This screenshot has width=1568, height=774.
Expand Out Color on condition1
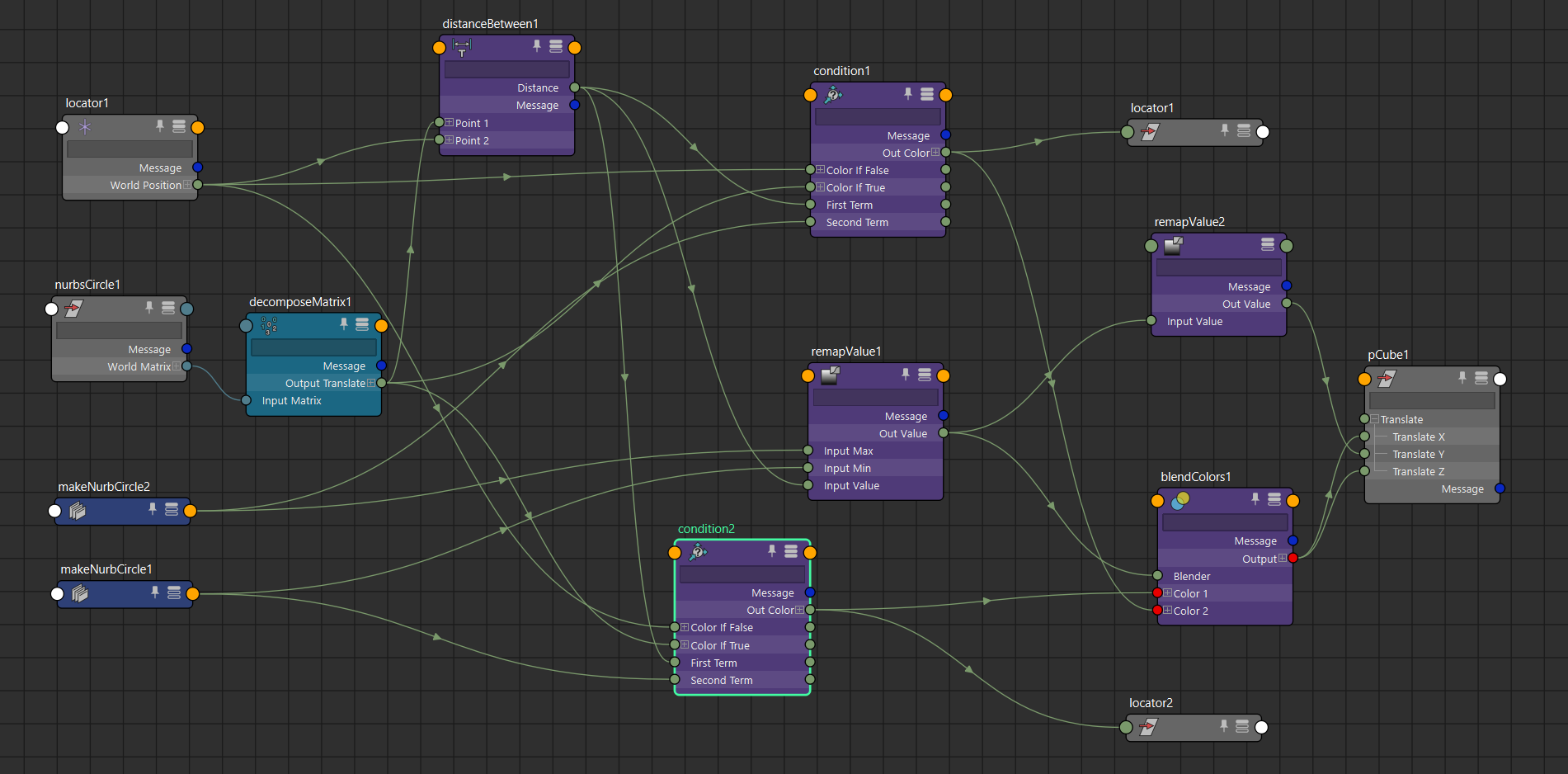(x=935, y=153)
